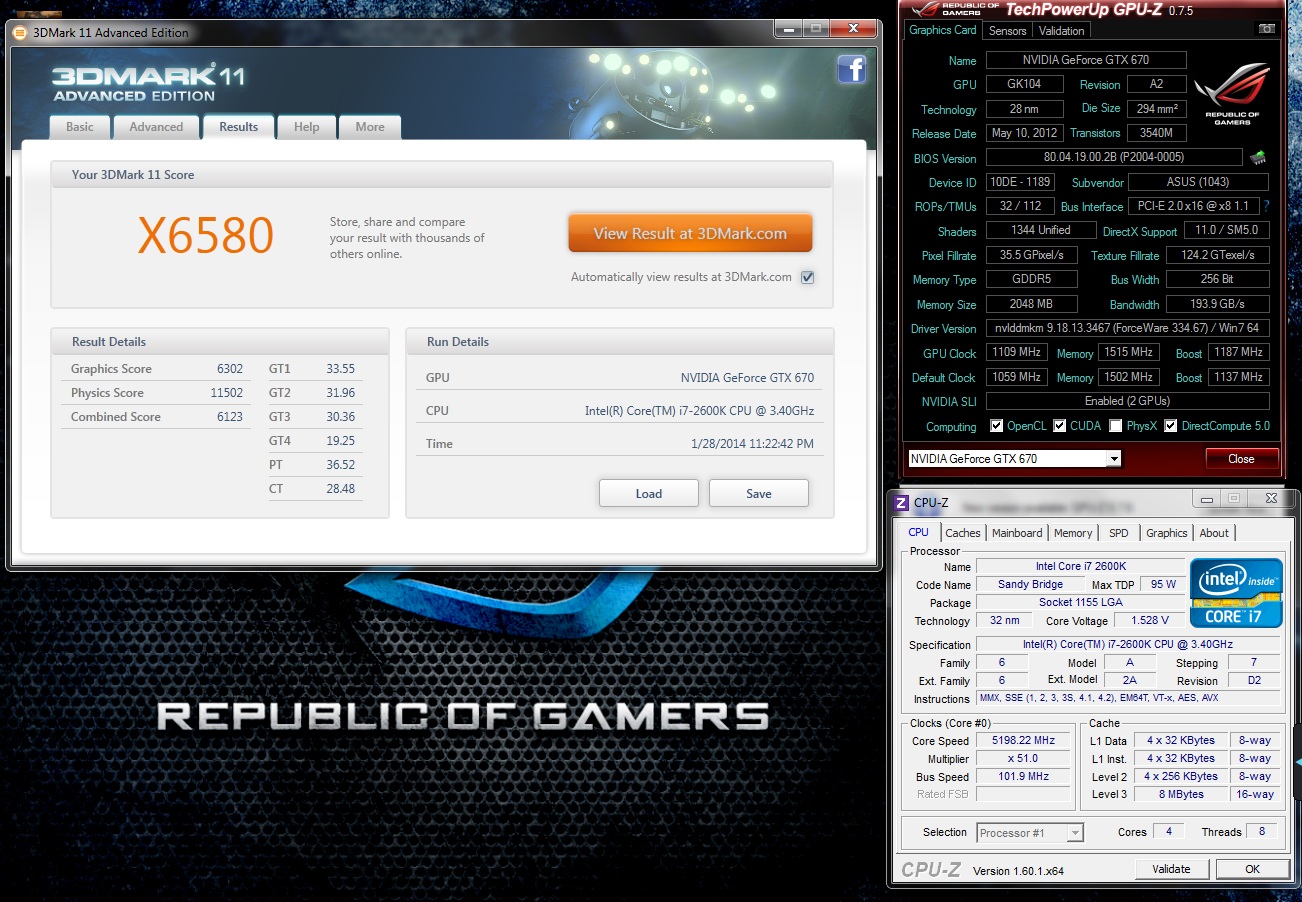This screenshot has width=1302, height=902.
Task: Open the Validation tab in GPU-Z
Action: click(1062, 31)
